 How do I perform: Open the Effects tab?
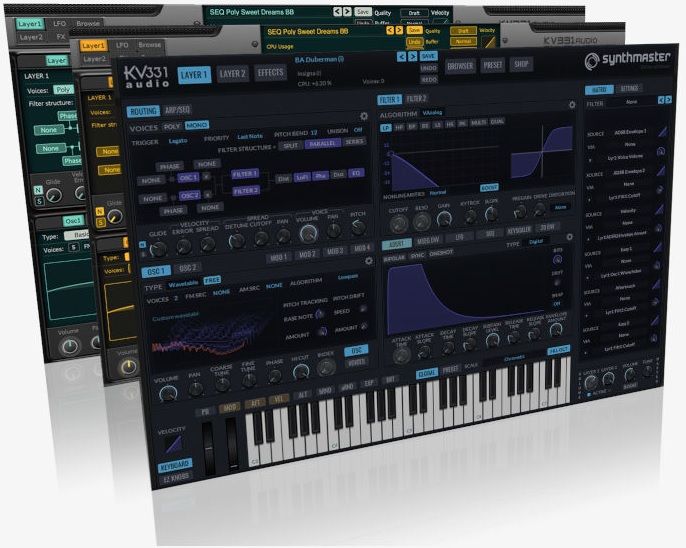pos(270,72)
